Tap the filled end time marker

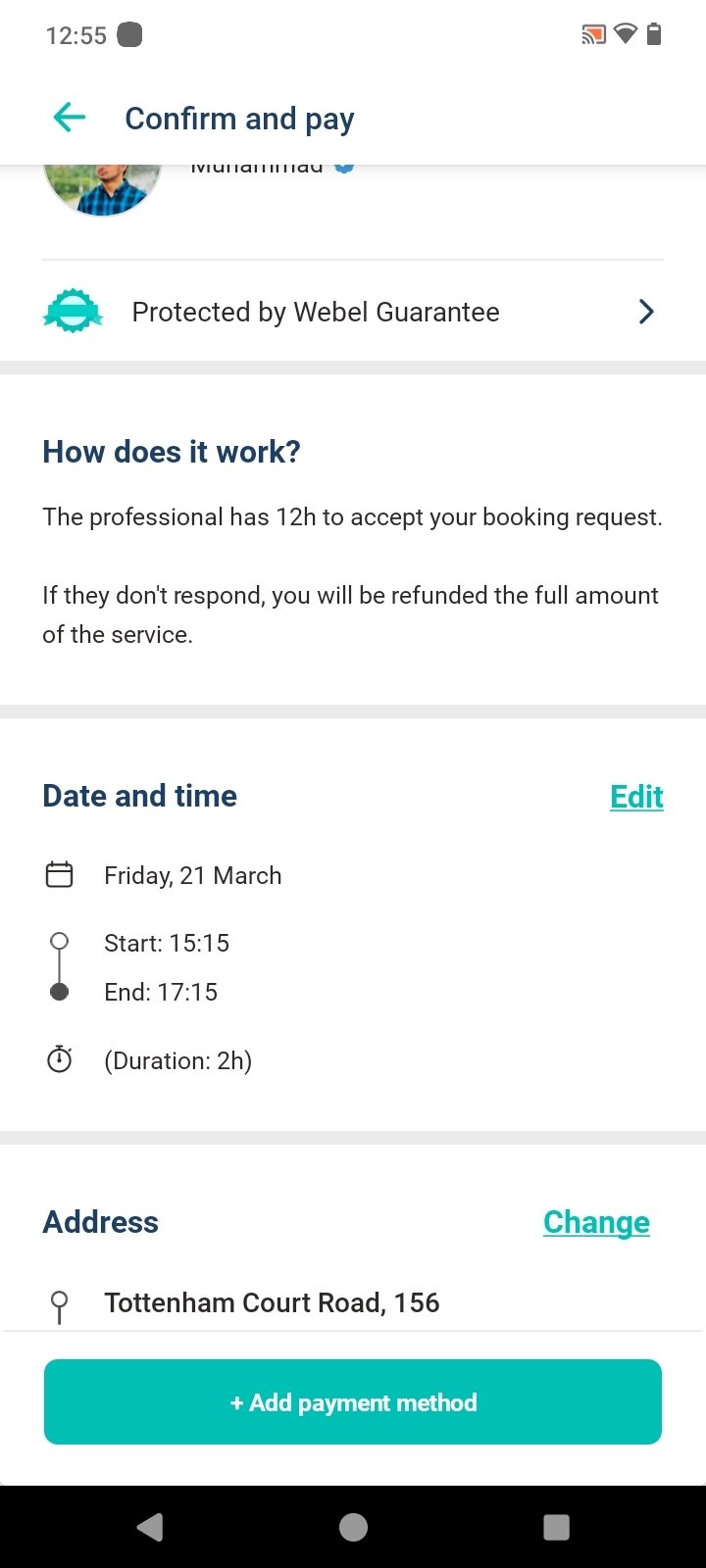(60, 992)
